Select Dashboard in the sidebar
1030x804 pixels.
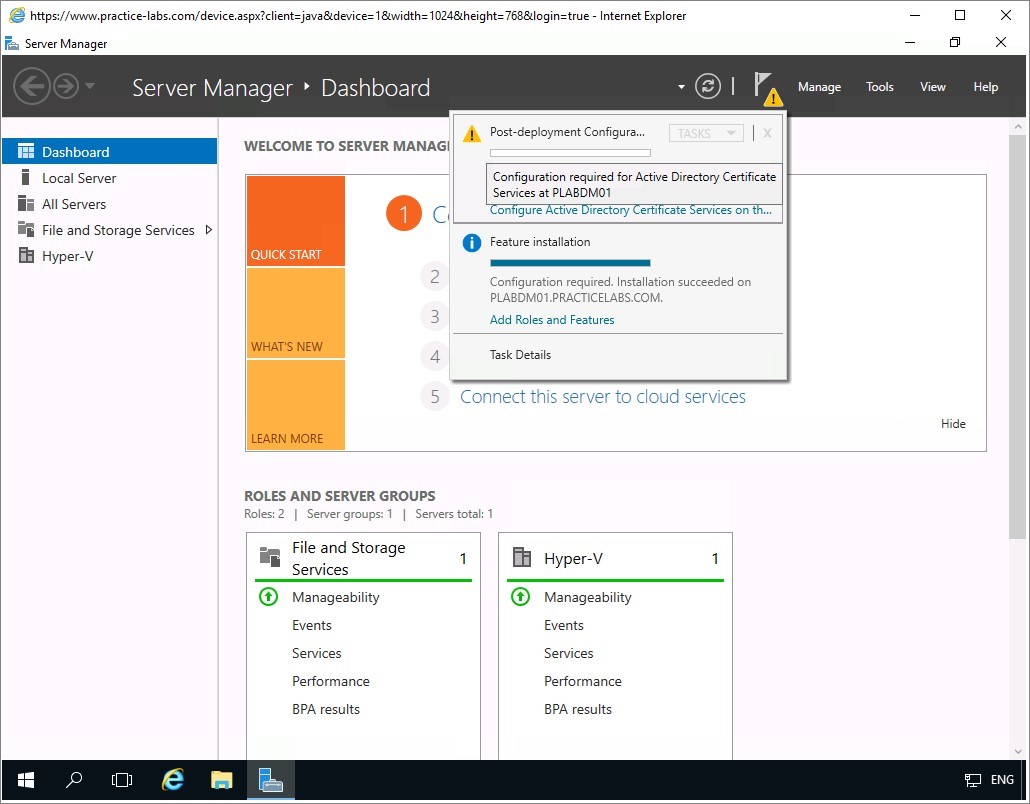click(110, 152)
